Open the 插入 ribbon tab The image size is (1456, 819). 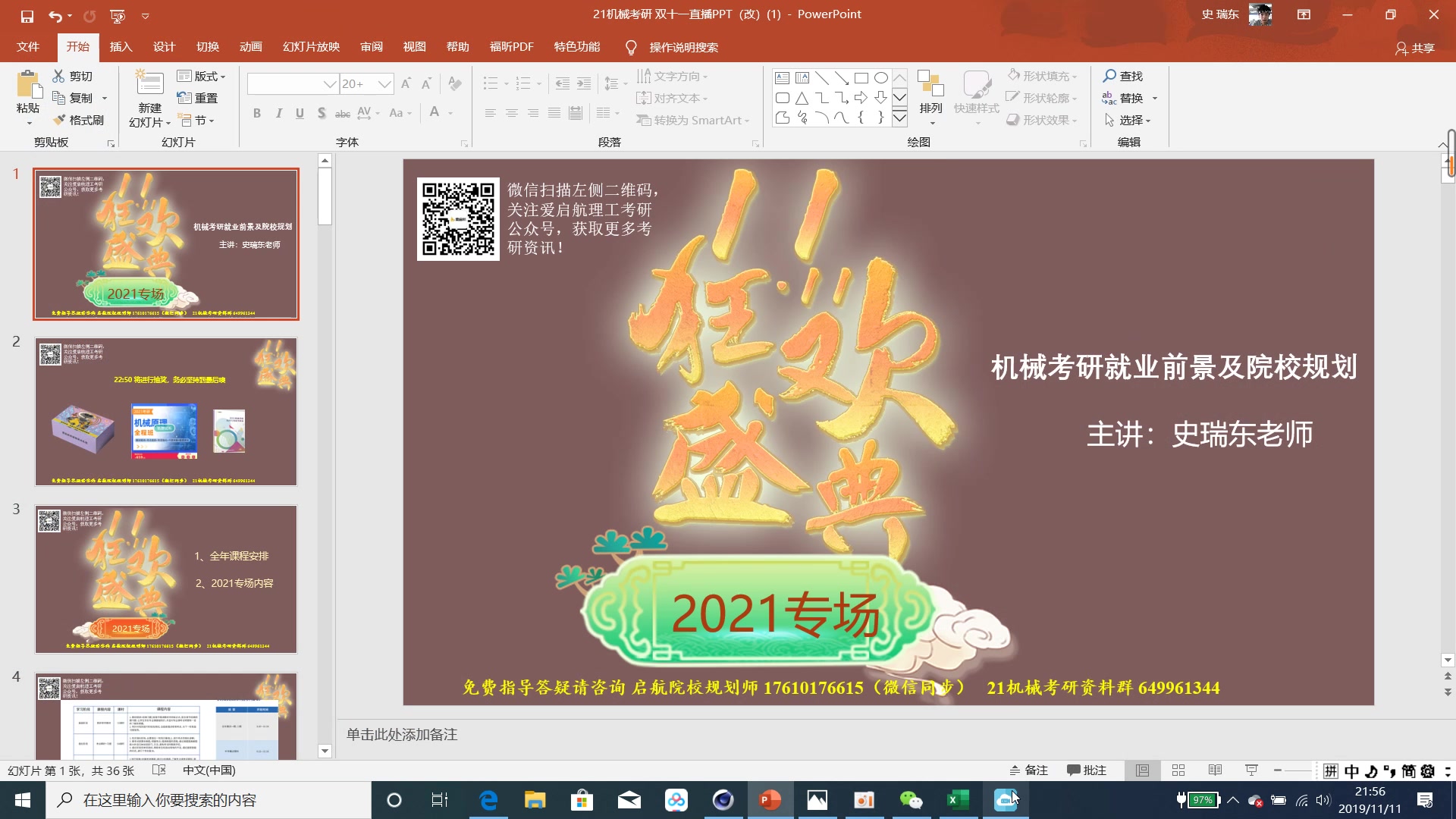119,47
